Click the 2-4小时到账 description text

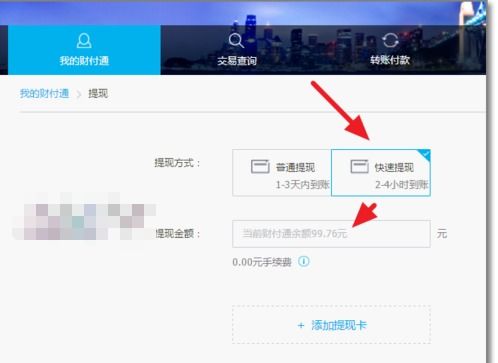pos(402,184)
